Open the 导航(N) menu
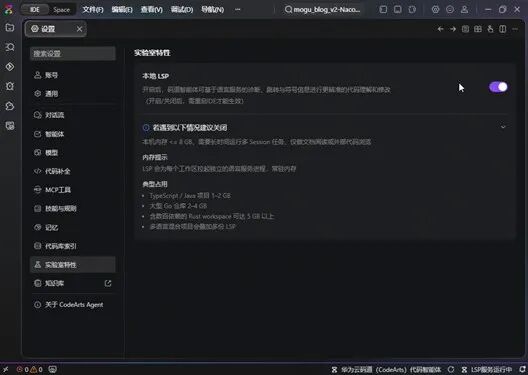 tap(212, 9)
